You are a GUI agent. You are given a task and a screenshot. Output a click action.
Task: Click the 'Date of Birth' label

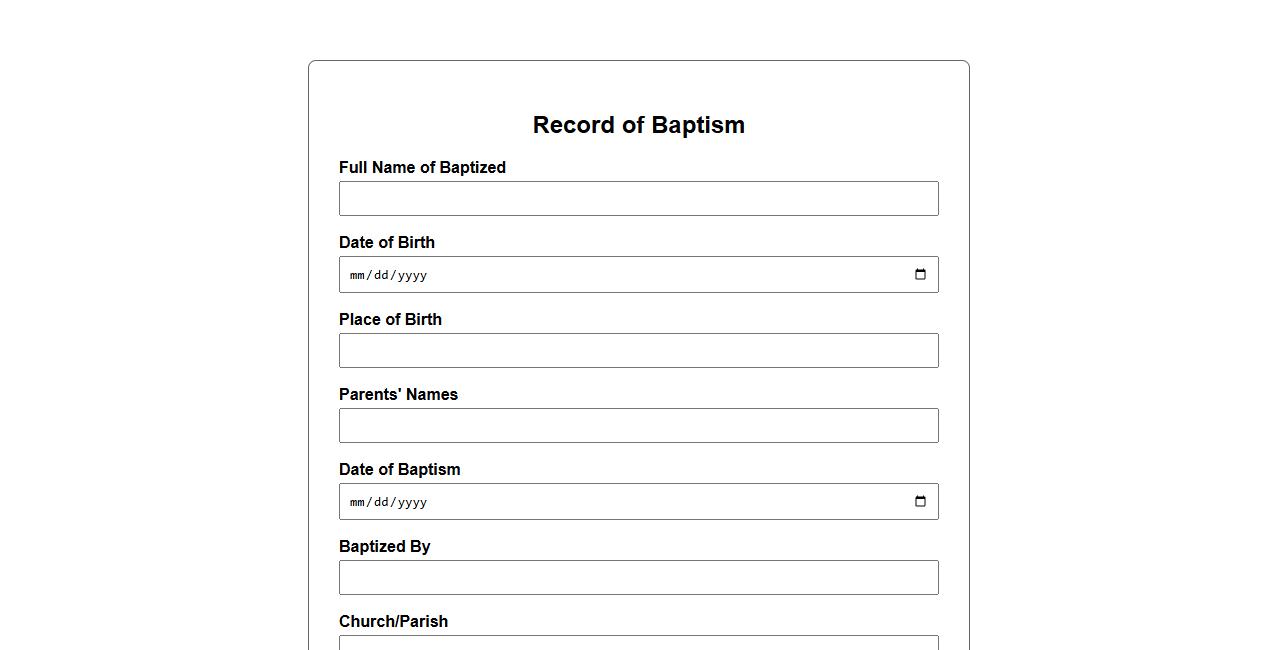[386, 243]
